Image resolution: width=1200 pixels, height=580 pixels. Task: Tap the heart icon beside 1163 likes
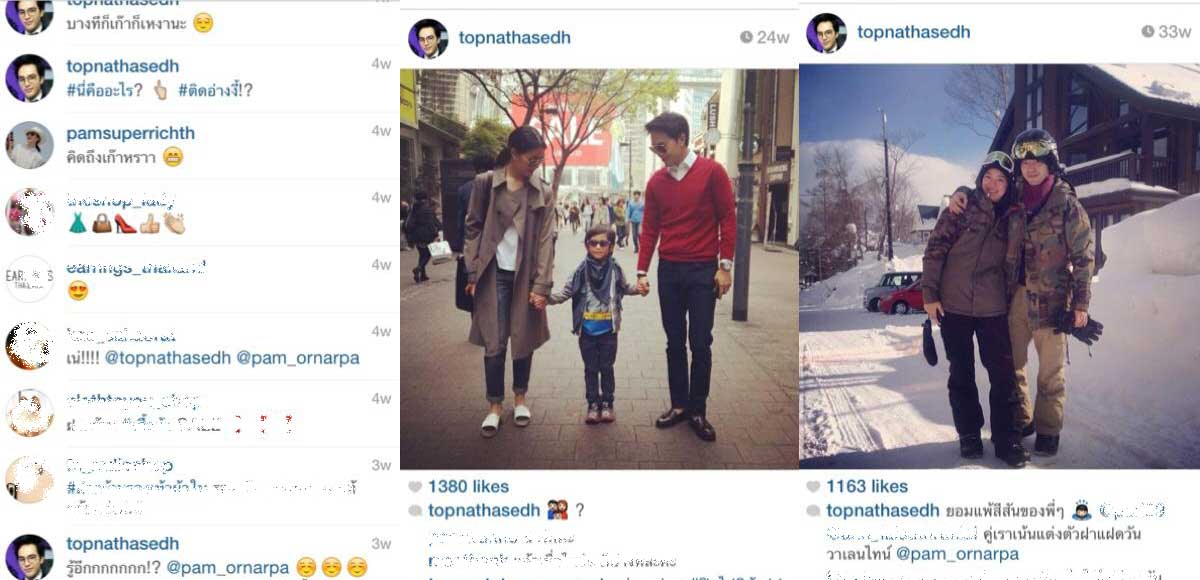click(814, 487)
